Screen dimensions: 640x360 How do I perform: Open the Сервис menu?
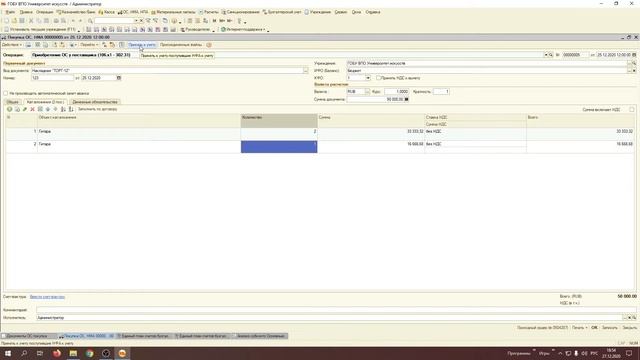341,12
